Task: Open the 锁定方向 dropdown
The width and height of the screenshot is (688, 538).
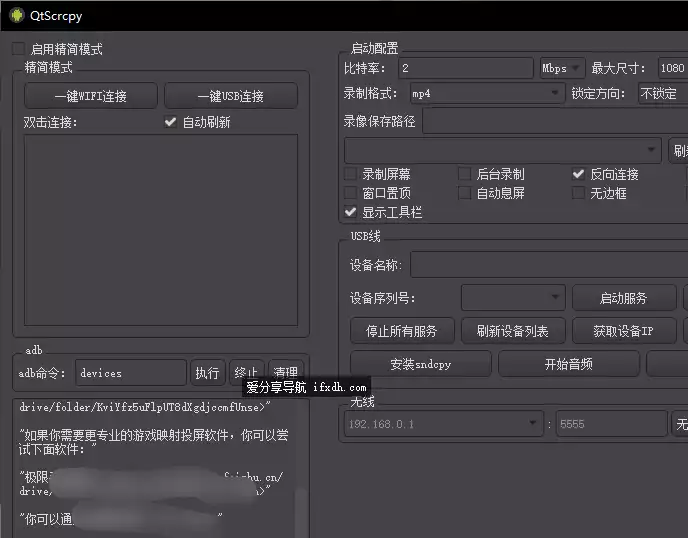Action: (663, 93)
